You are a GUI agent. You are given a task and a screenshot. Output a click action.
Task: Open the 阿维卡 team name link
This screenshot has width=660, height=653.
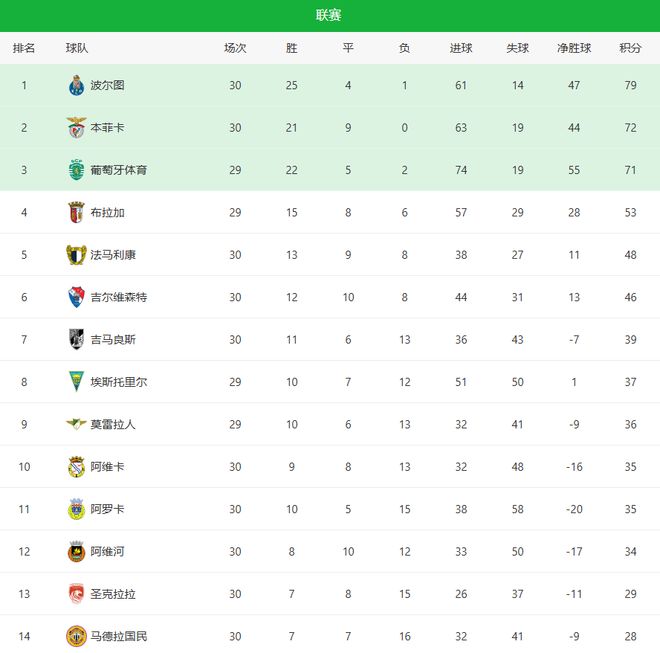coord(107,467)
